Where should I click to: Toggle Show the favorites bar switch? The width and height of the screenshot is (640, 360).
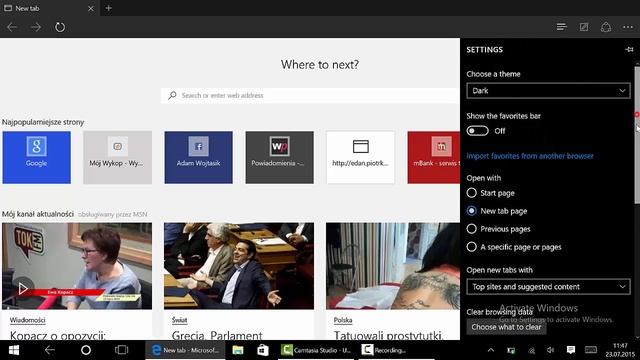point(478,131)
